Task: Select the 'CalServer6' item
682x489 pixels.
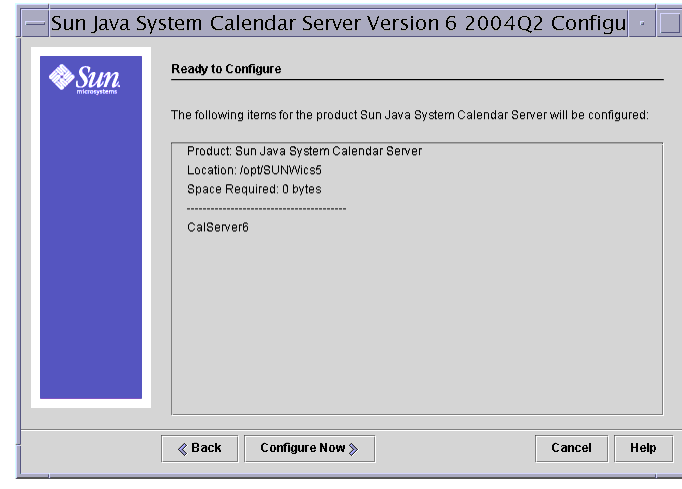Action: tap(217, 228)
